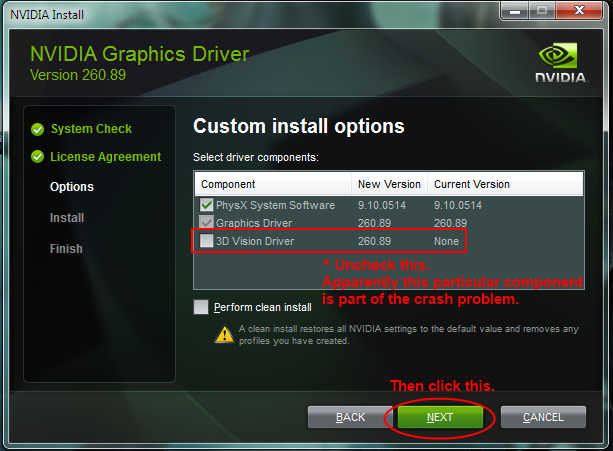Click 3D Vision Driver new version 260.89
Image resolution: width=613 pixels, height=451 pixels.
374,241
